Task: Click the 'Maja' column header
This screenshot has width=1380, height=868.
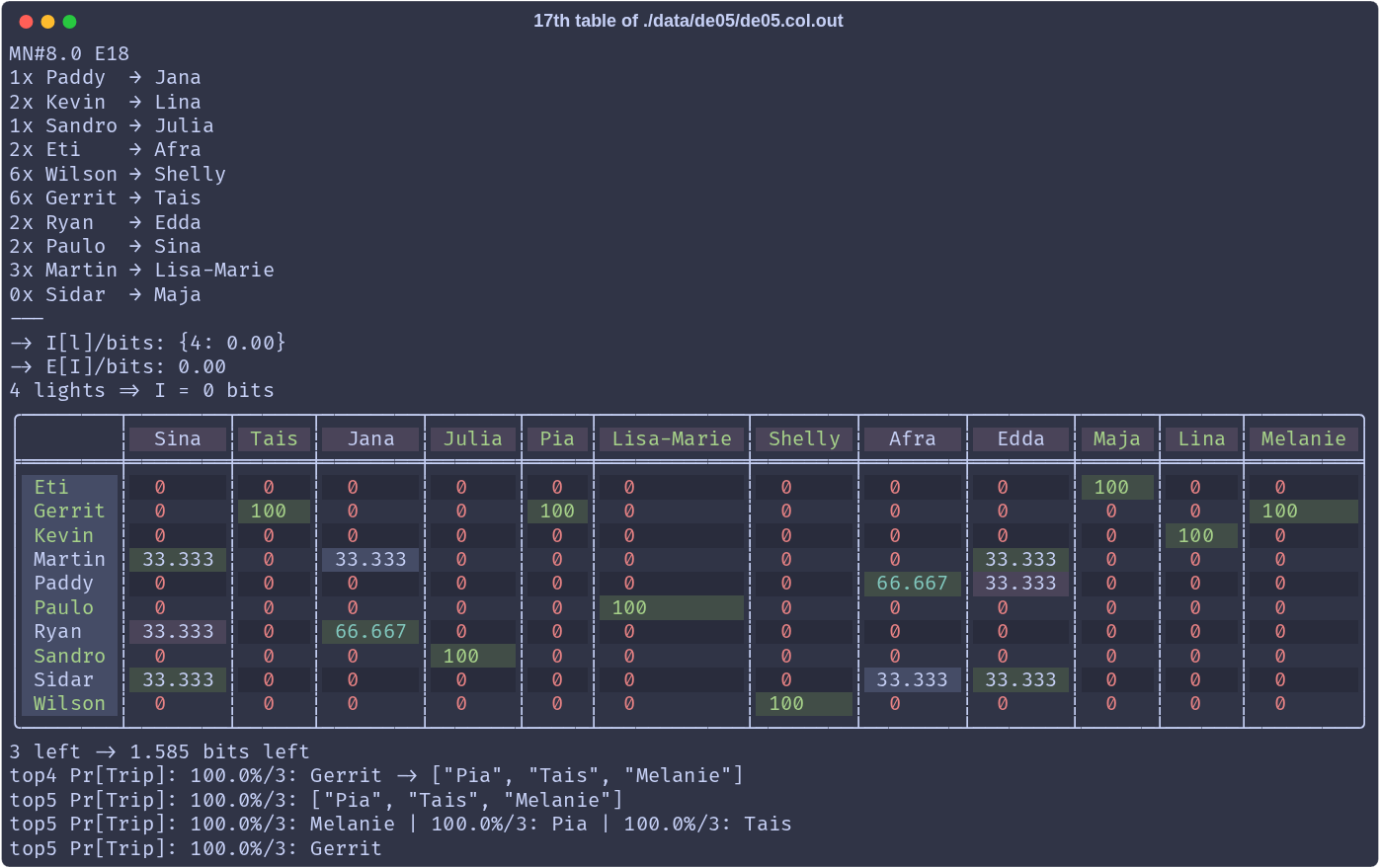Action: point(1117,438)
